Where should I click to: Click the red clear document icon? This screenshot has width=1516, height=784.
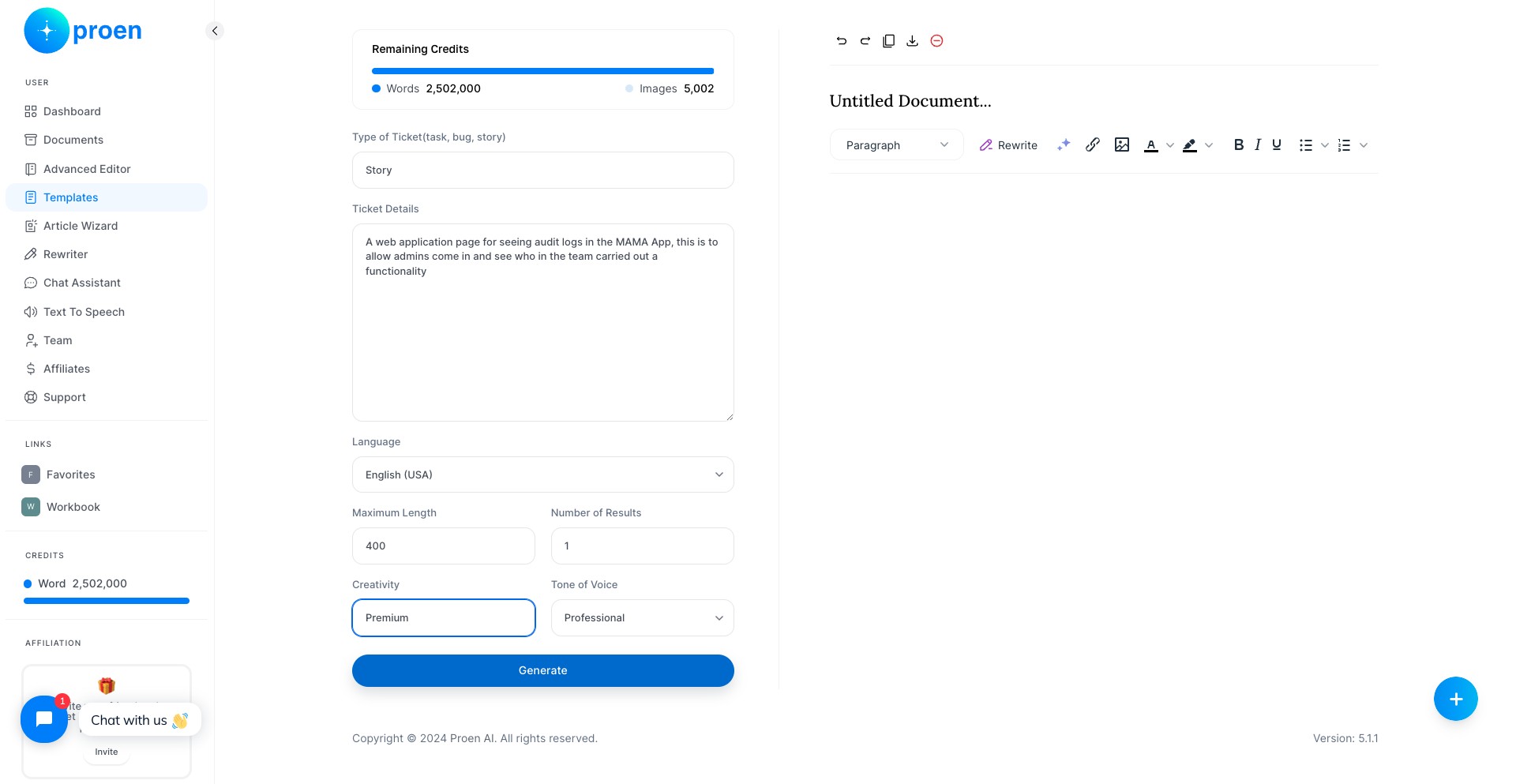tap(936, 41)
